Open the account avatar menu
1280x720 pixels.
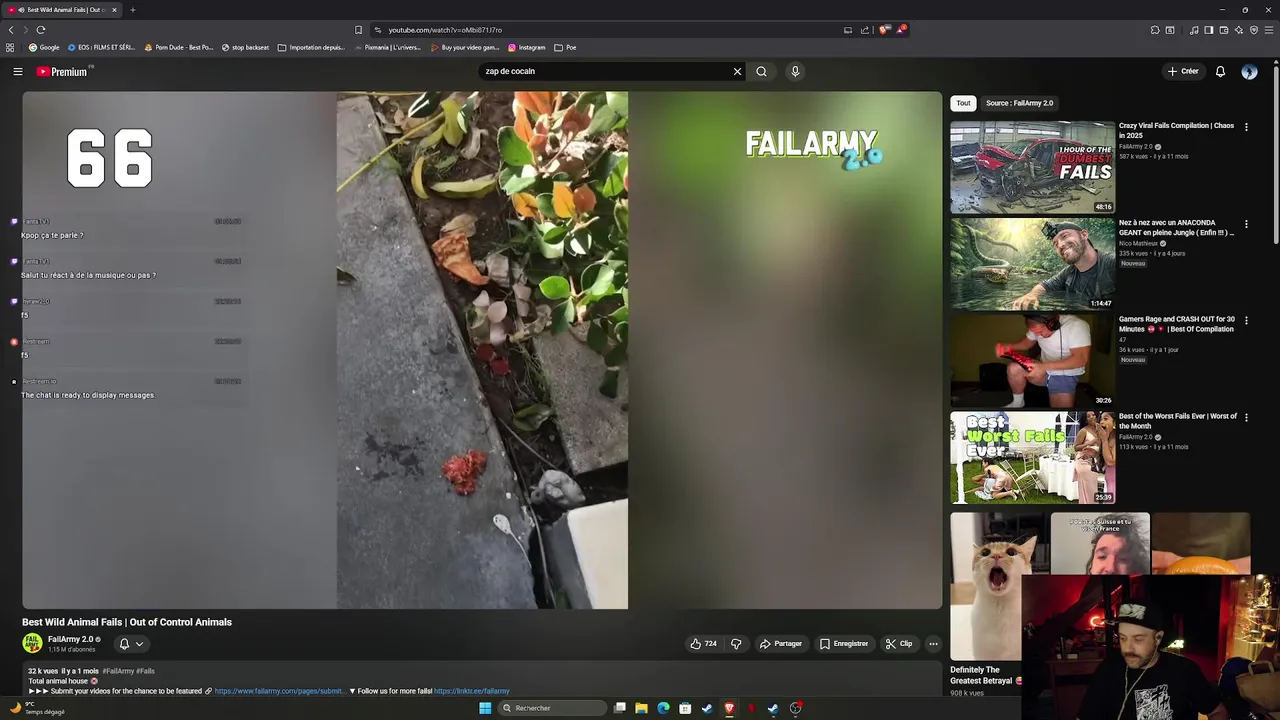[1249, 71]
